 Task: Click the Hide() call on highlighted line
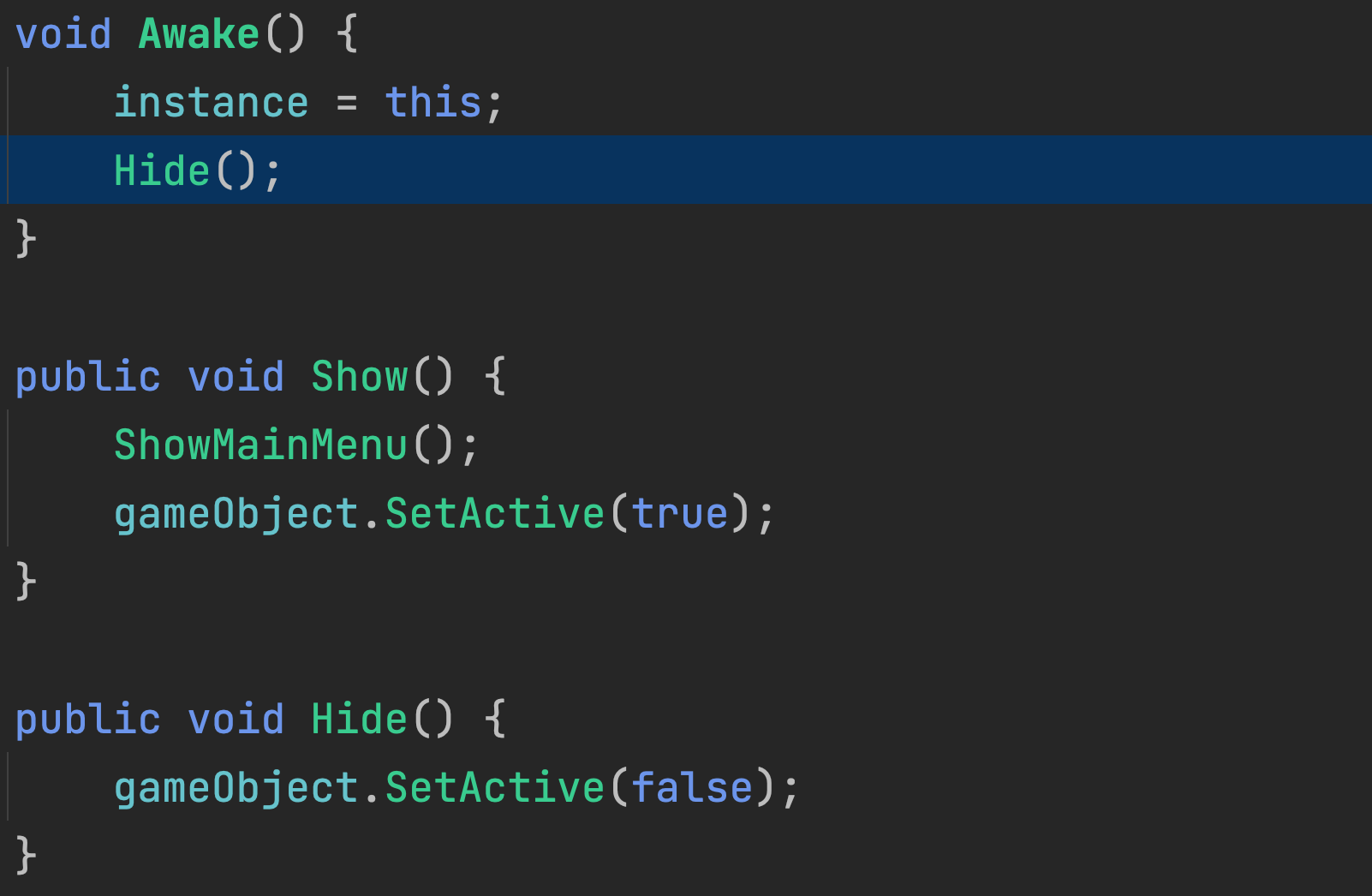[x=162, y=171]
